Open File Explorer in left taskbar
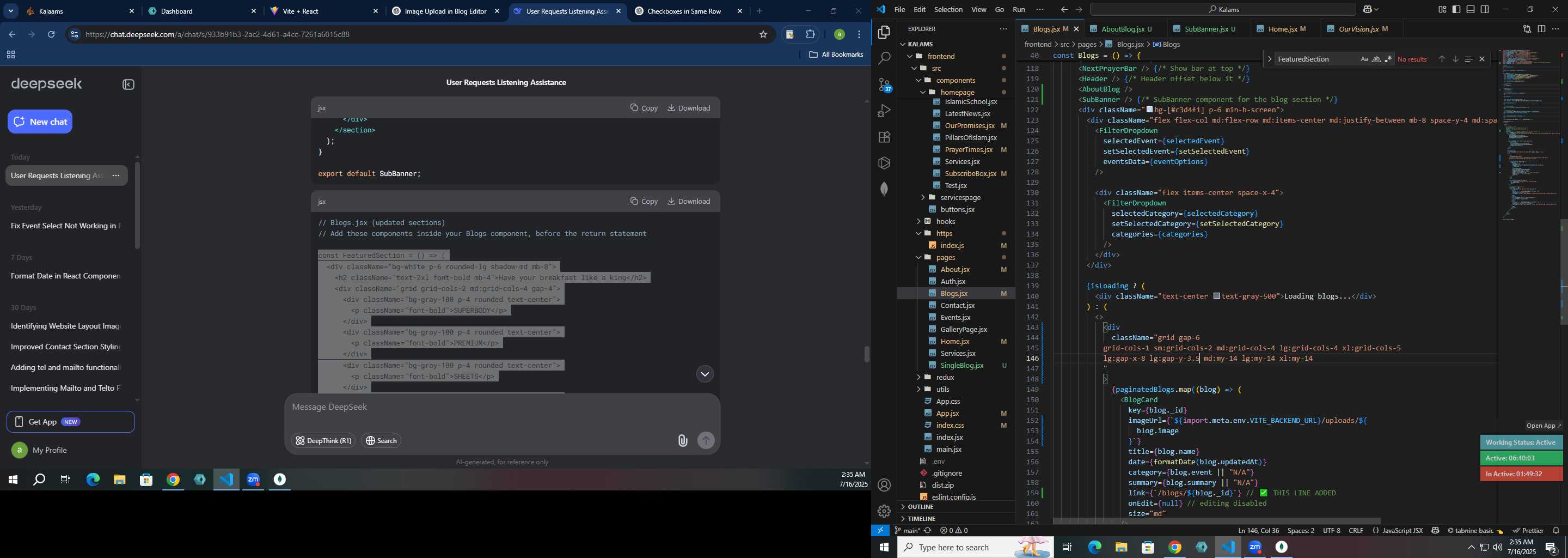 [119, 480]
